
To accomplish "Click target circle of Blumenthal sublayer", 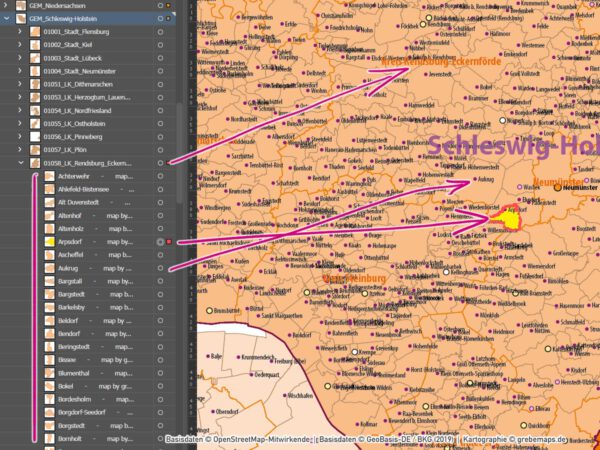I will click(x=160, y=373).
